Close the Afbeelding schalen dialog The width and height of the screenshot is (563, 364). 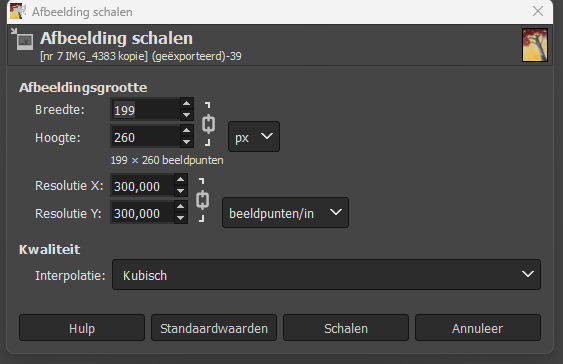(538, 11)
